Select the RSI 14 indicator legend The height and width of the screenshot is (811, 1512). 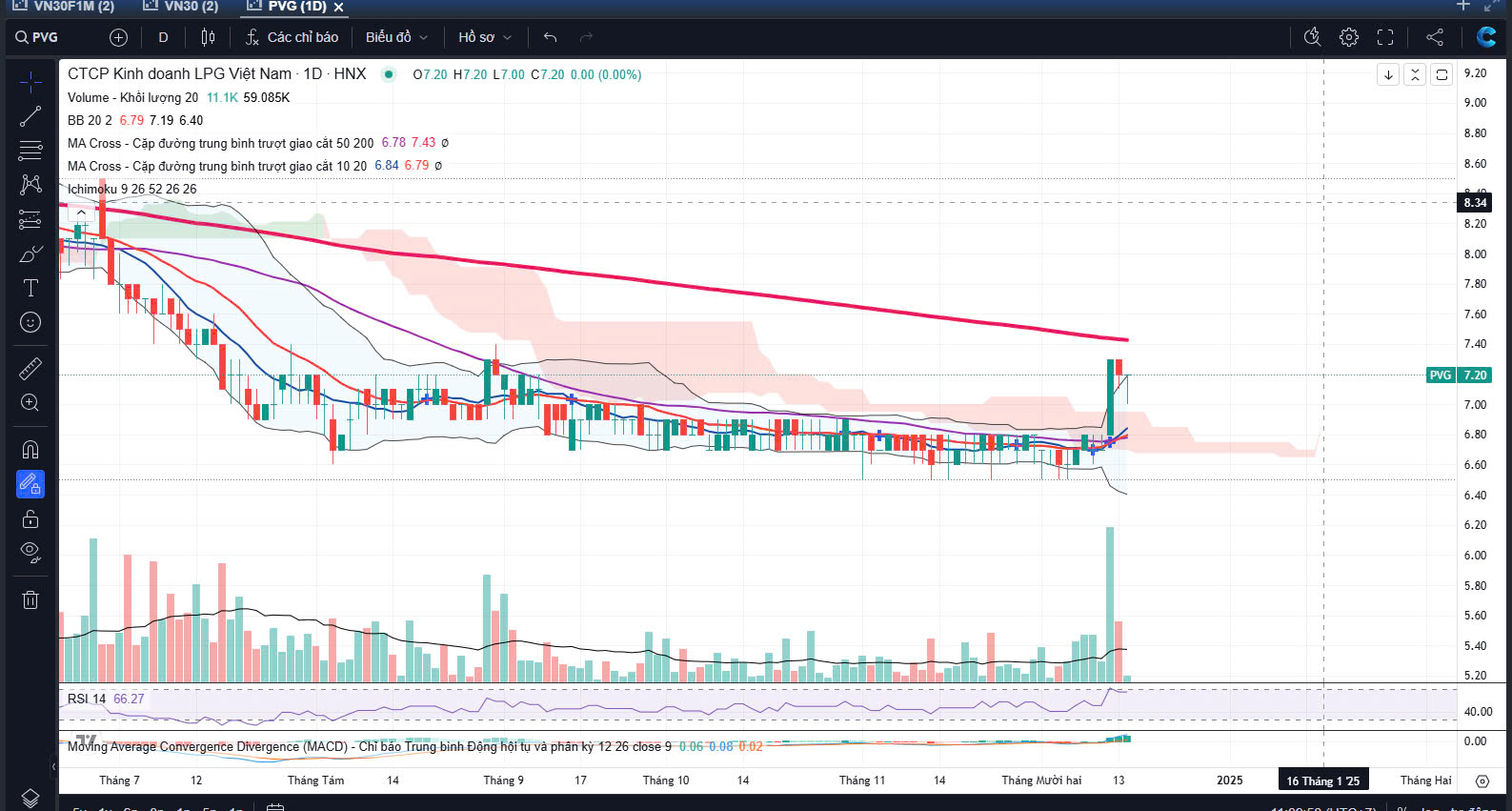pos(87,699)
